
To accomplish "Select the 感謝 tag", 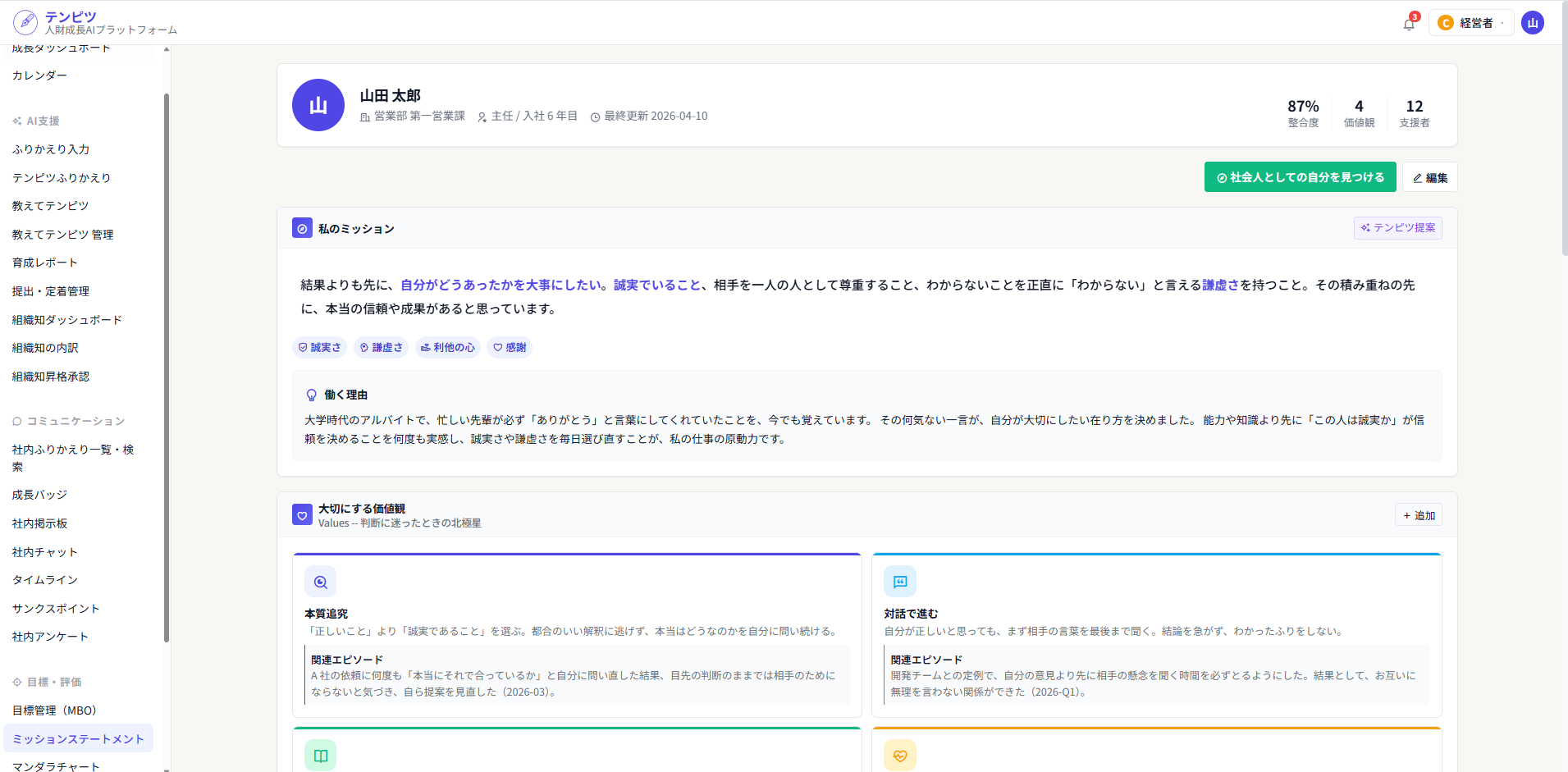I will click(x=510, y=348).
